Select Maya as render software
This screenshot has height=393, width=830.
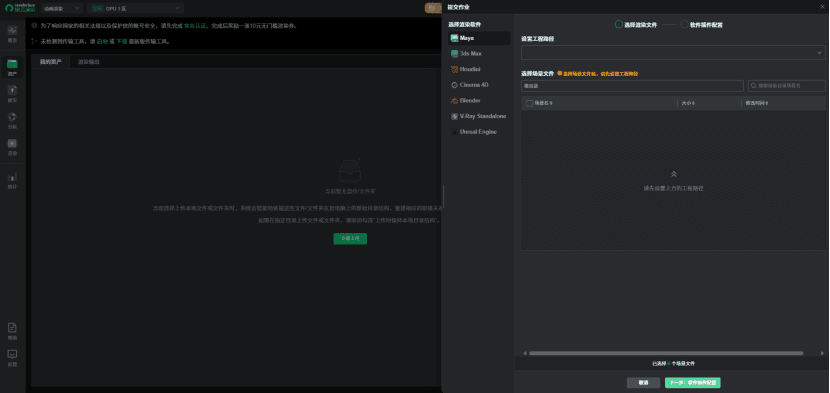[479, 38]
